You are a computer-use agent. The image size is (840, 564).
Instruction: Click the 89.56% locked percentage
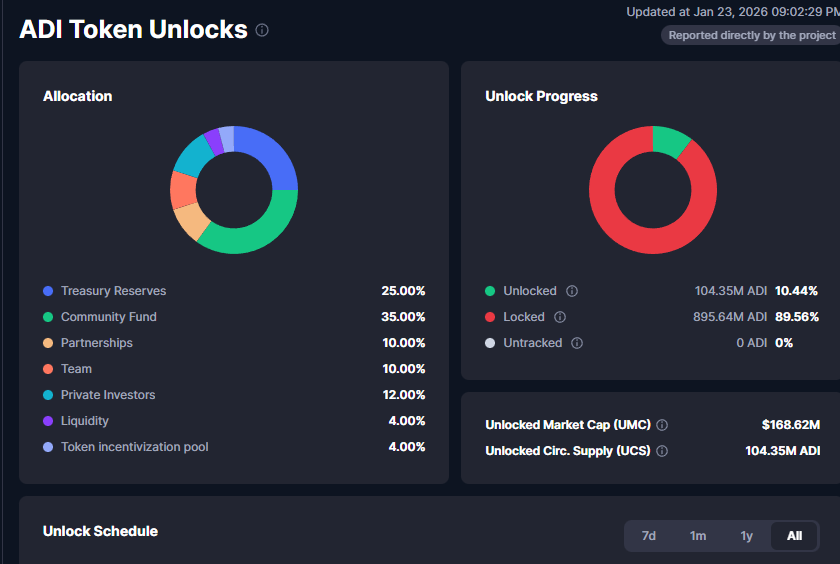coord(797,317)
